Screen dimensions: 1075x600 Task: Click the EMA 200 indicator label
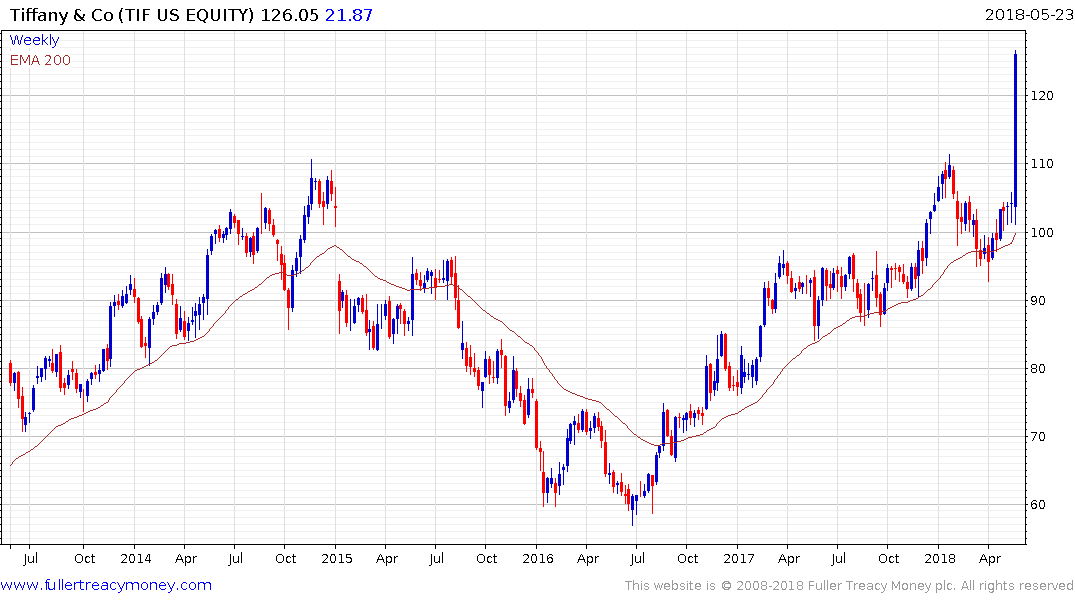pyautogui.click(x=40, y=60)
